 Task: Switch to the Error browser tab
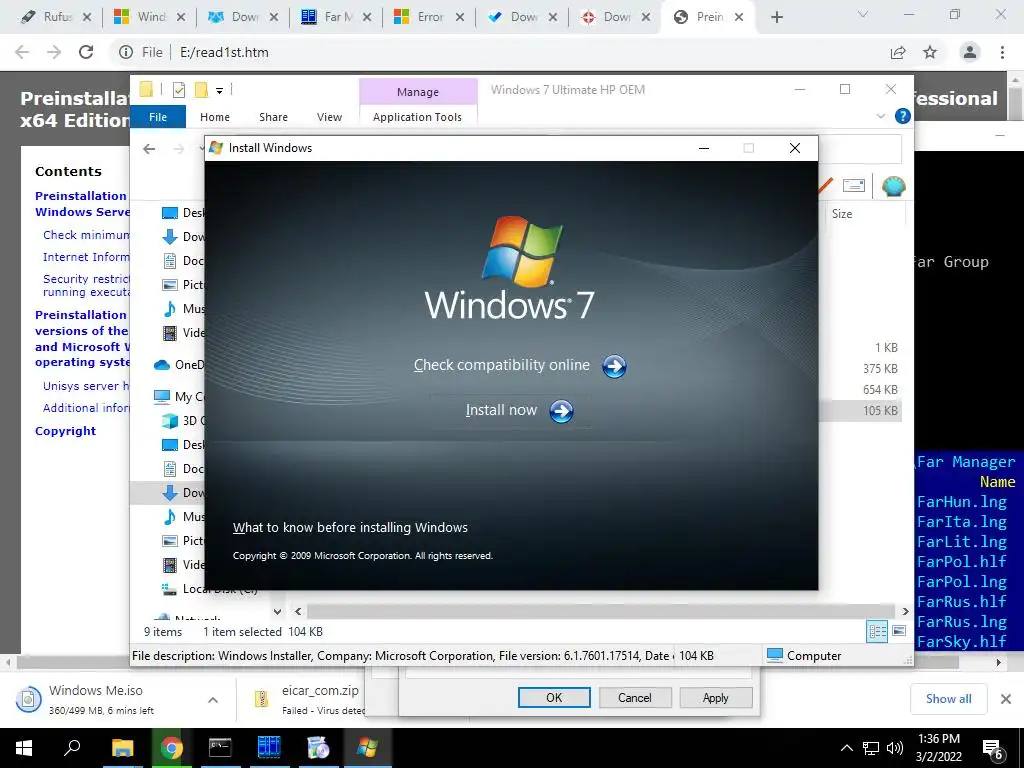point(429,17)
